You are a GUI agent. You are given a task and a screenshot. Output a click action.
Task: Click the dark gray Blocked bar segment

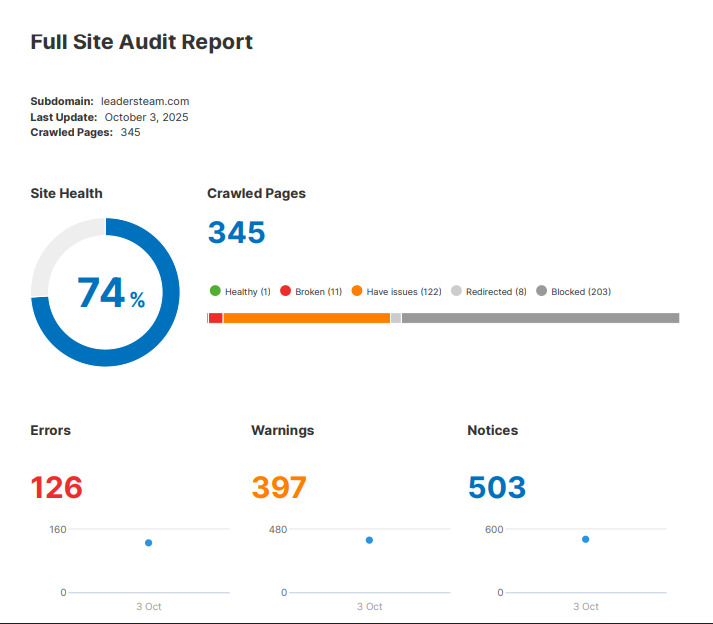541,318
